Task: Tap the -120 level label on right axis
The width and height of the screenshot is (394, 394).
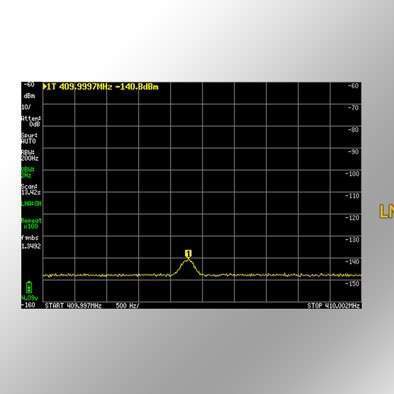Action: tap(352, 217)
